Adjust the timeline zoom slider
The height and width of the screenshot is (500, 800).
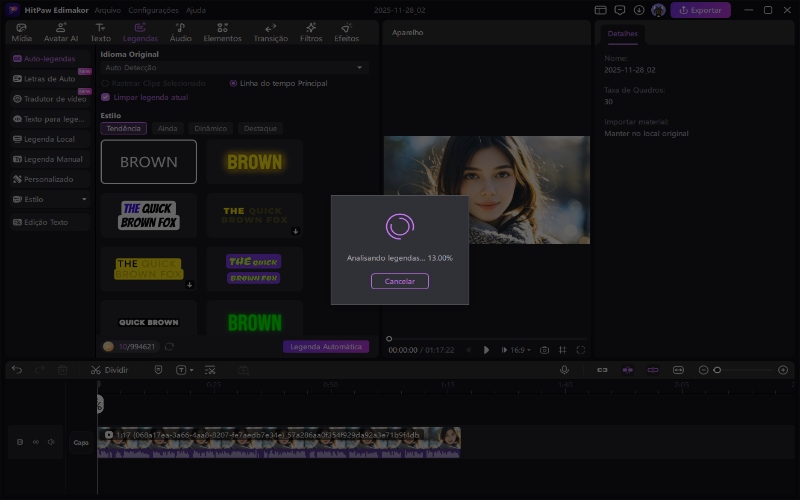coord(717,370)
